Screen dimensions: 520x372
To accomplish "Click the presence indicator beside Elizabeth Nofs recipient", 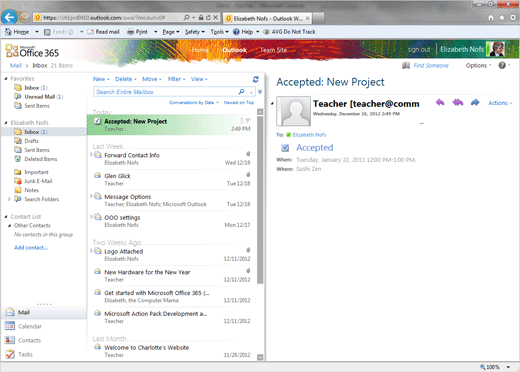I will point(289,135).
